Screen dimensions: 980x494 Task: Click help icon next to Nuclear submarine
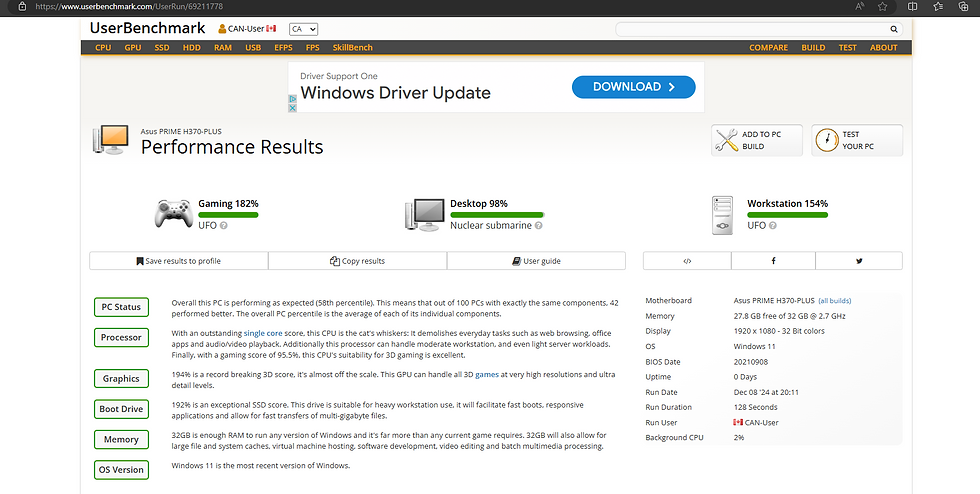539,226
